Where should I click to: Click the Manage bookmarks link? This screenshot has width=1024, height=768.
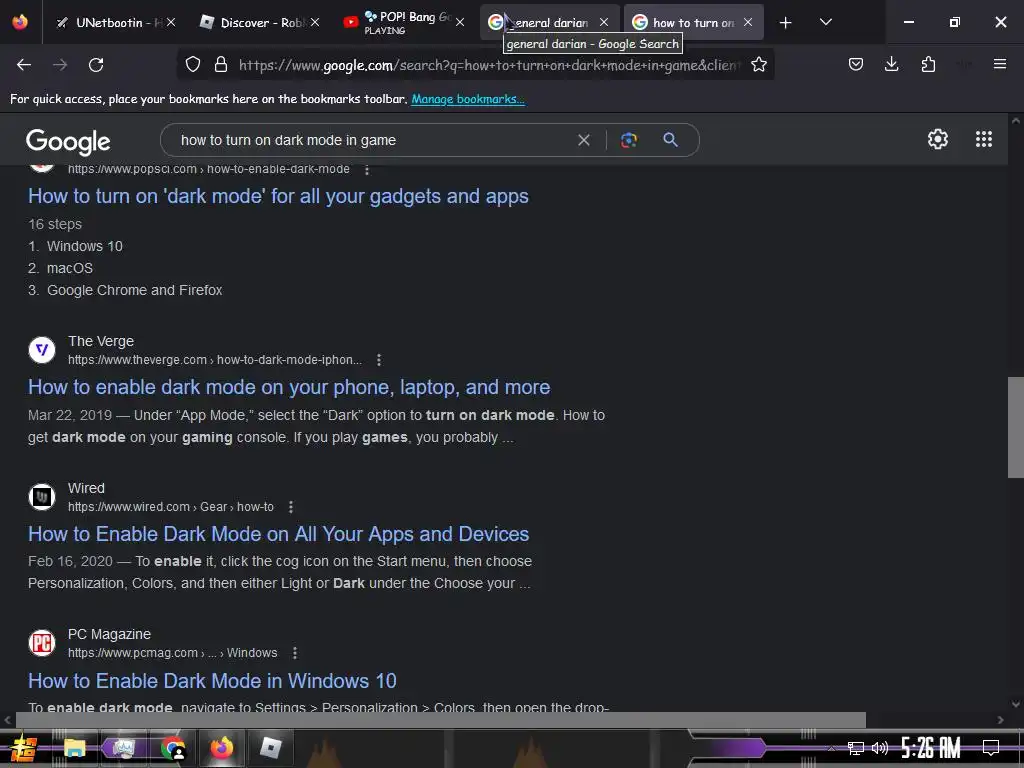468,99
